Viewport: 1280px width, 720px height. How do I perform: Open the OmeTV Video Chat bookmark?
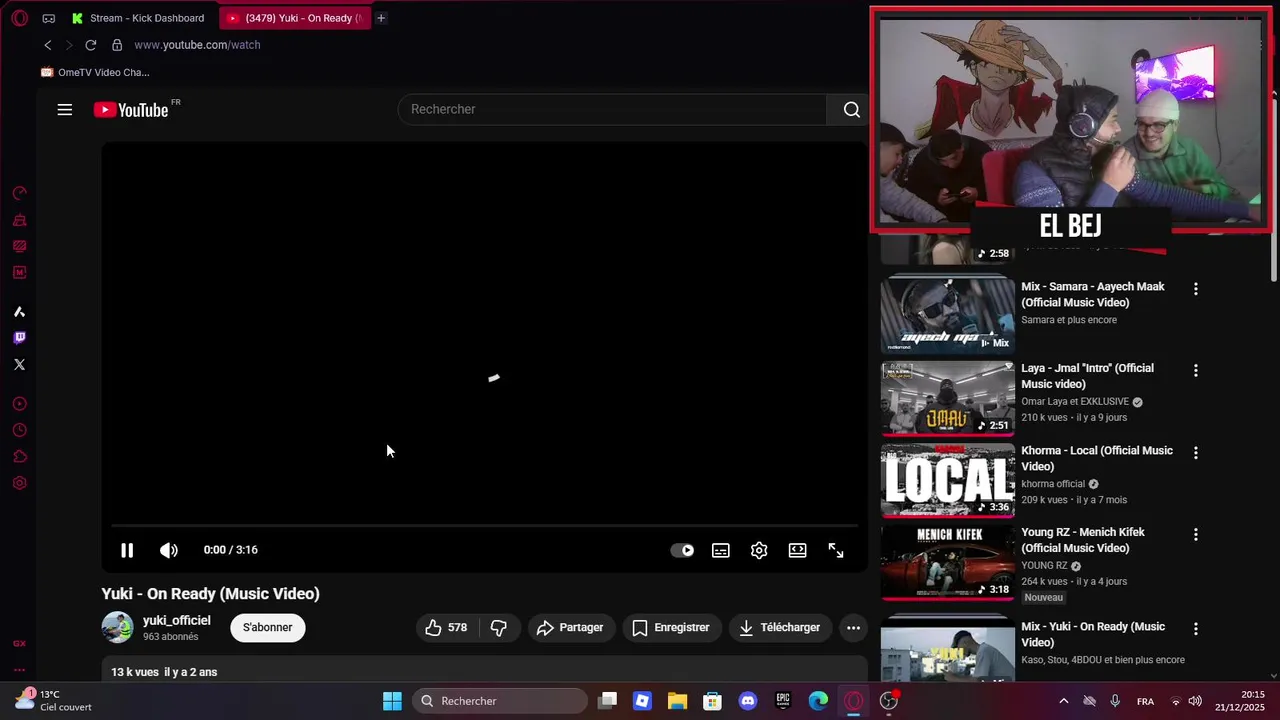point(95,72)
